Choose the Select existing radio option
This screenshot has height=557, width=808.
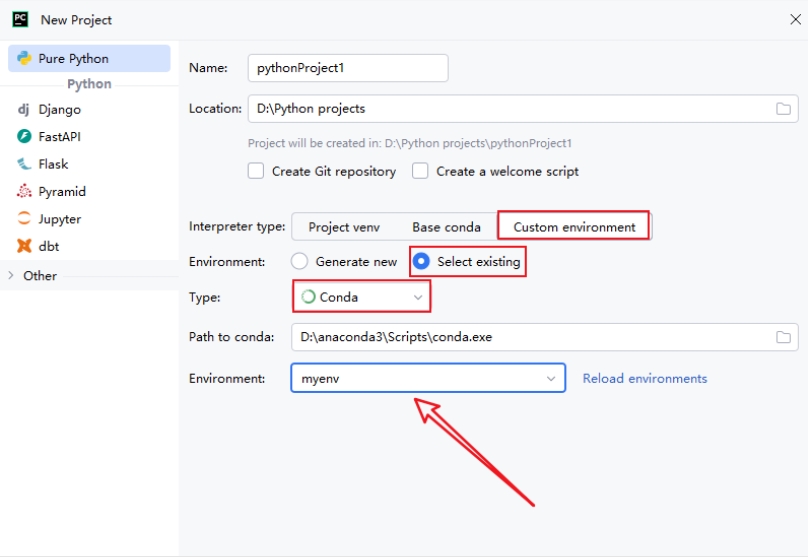click(x=422, y=261)
